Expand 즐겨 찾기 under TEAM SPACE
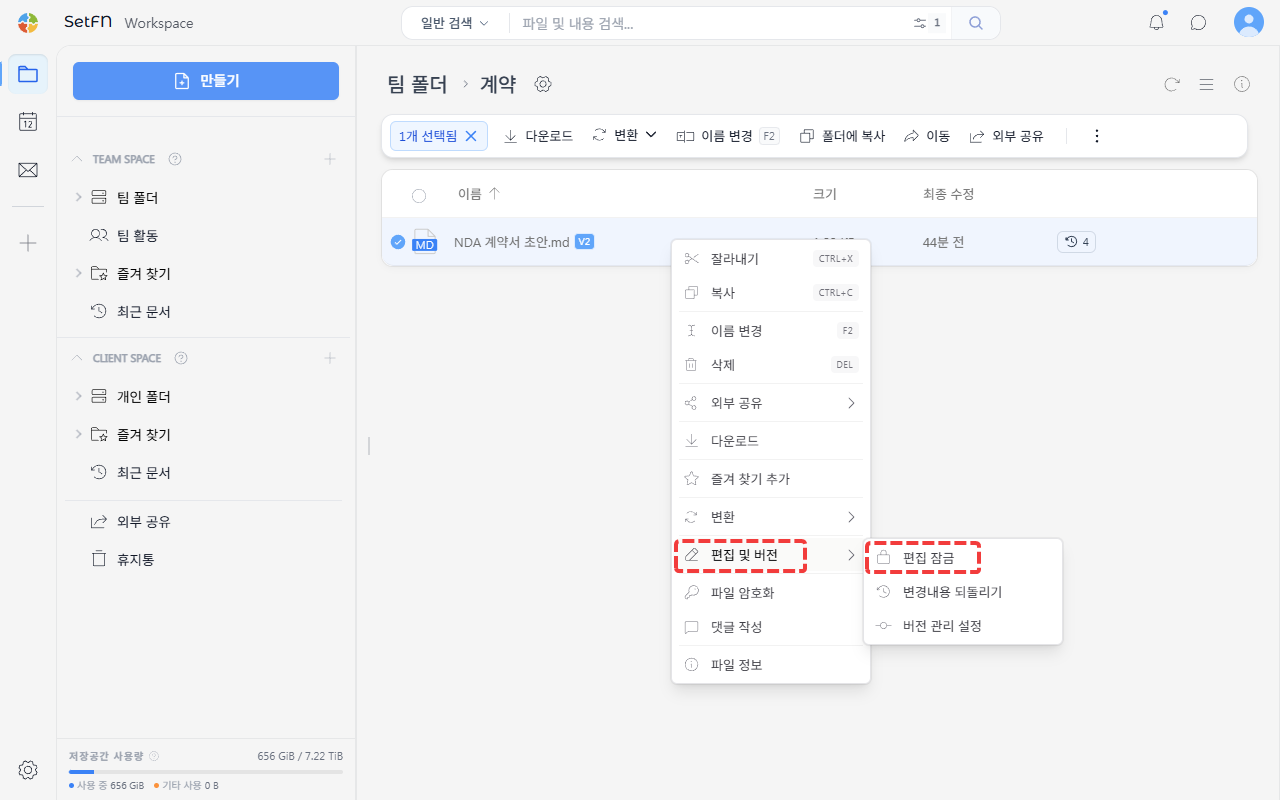1280x800 pixels. (x=78, y=274)
